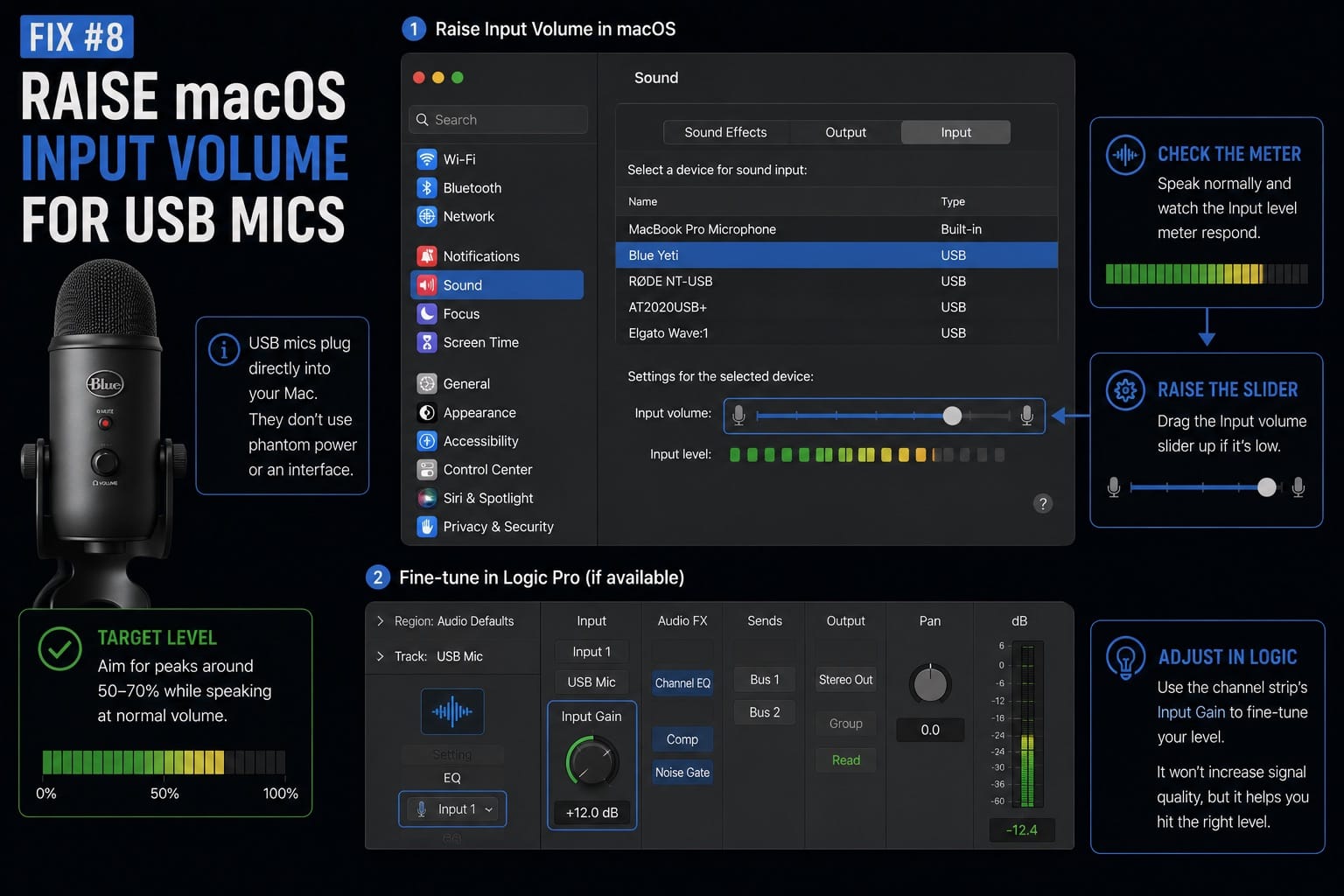Screen dimensions: 1344x896
Task: Click the help question mark button
Action: click(x=1043, y=503)
